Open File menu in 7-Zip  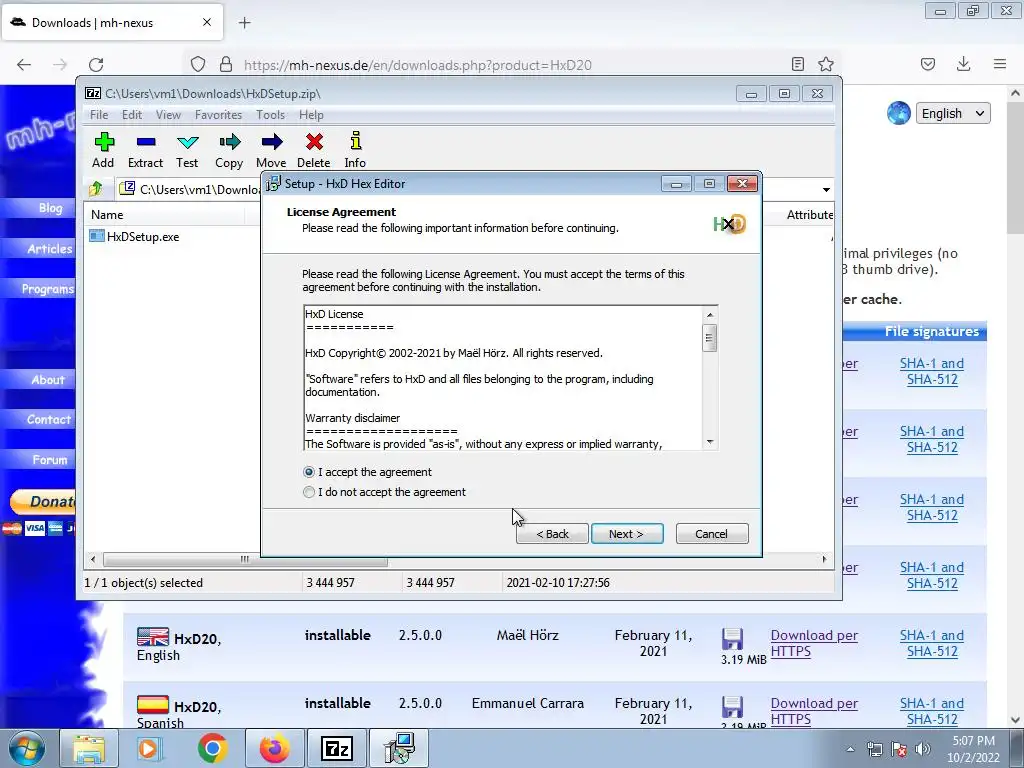[x=99, y=115]
